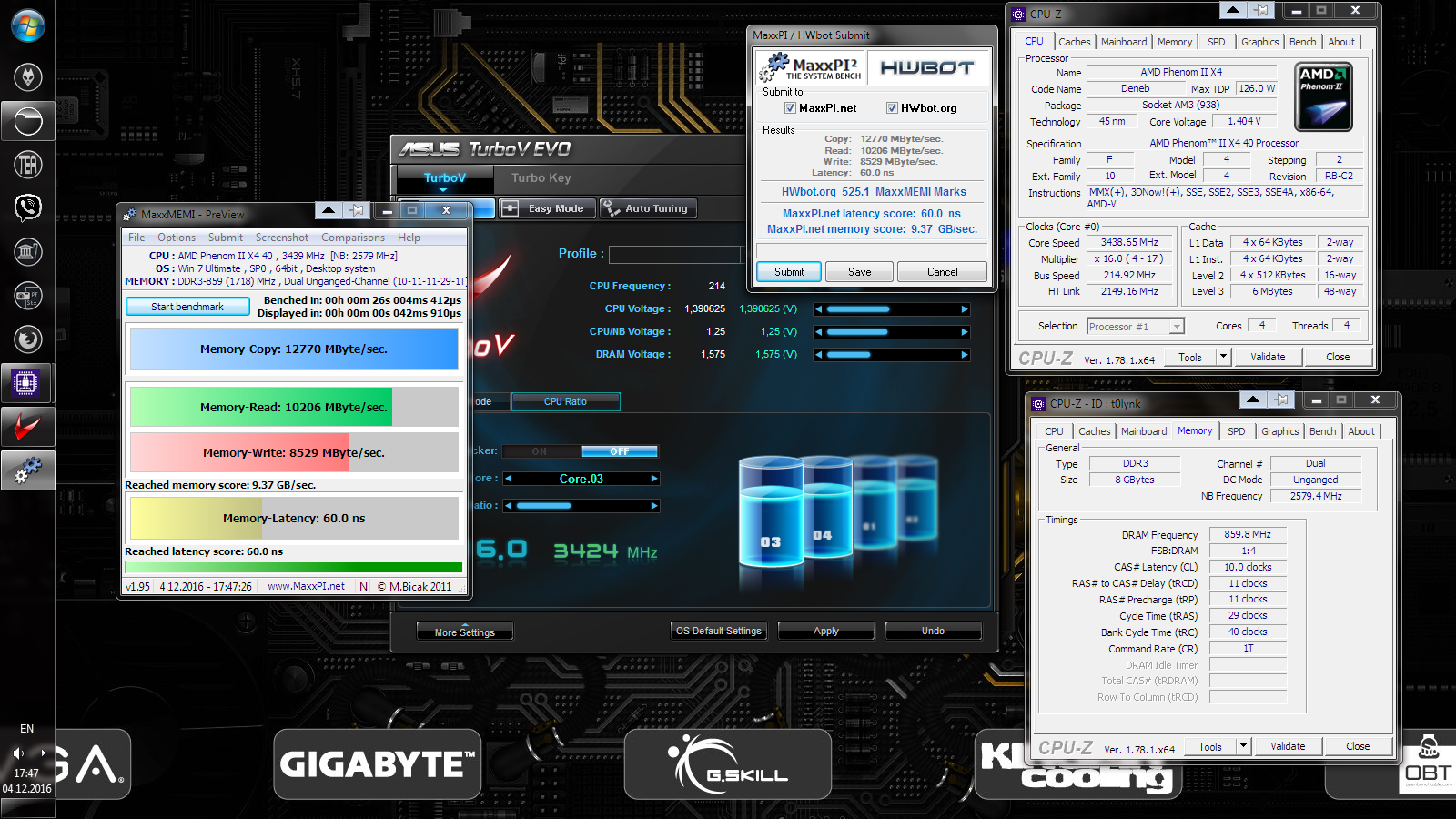The width and height of the screenshot is (1456, 819).
Task: Click Easy Mode button
Action: point(547,208)
